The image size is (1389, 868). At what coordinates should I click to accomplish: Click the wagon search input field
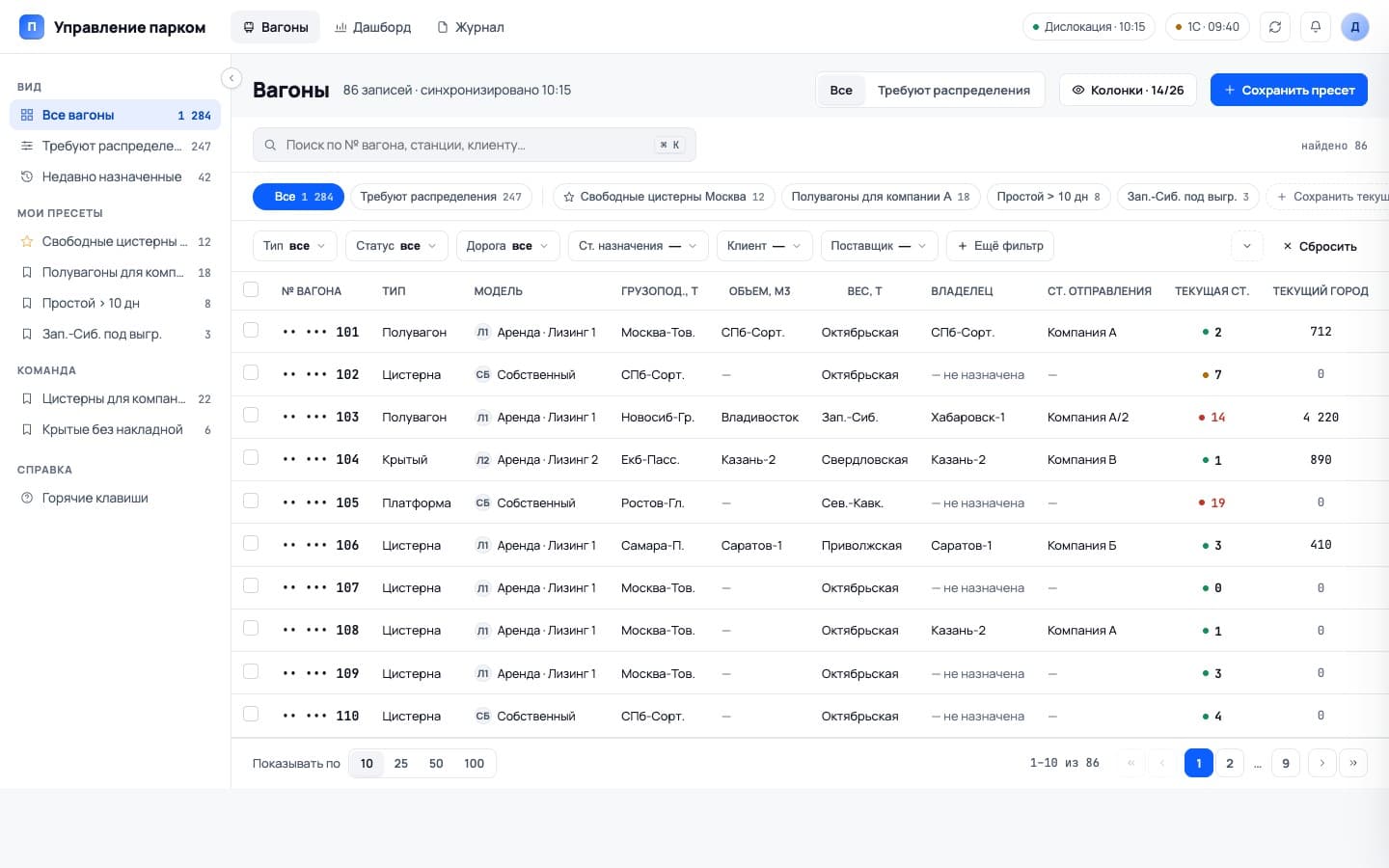click(474, 145)
